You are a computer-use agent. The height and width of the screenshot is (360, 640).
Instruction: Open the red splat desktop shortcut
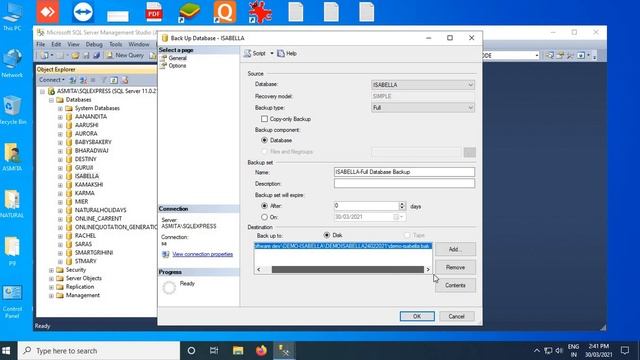(260, 11)
